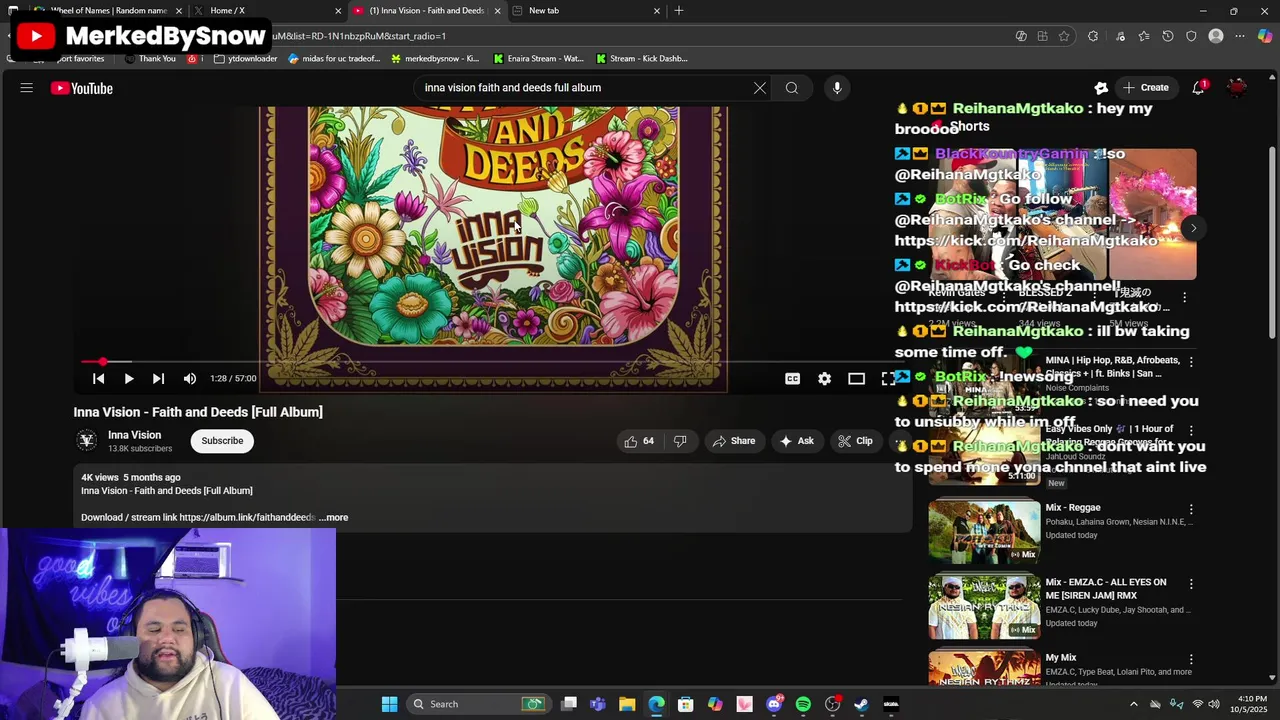Open the Inna Vision channel name link
The image size is (1280, 720).
(x=134, y=435)
